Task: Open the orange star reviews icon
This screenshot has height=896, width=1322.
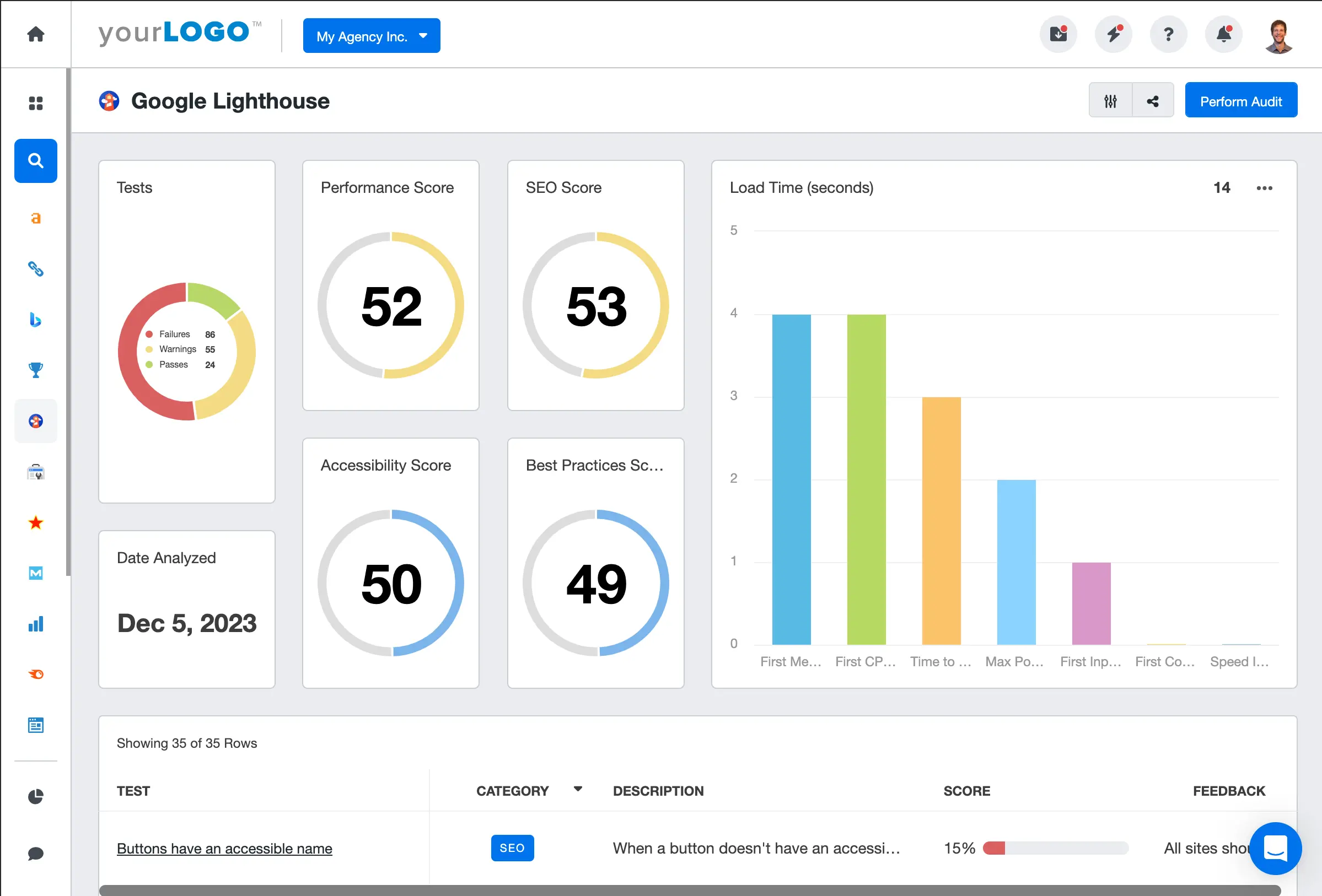Action: click(x=35, y=522)
